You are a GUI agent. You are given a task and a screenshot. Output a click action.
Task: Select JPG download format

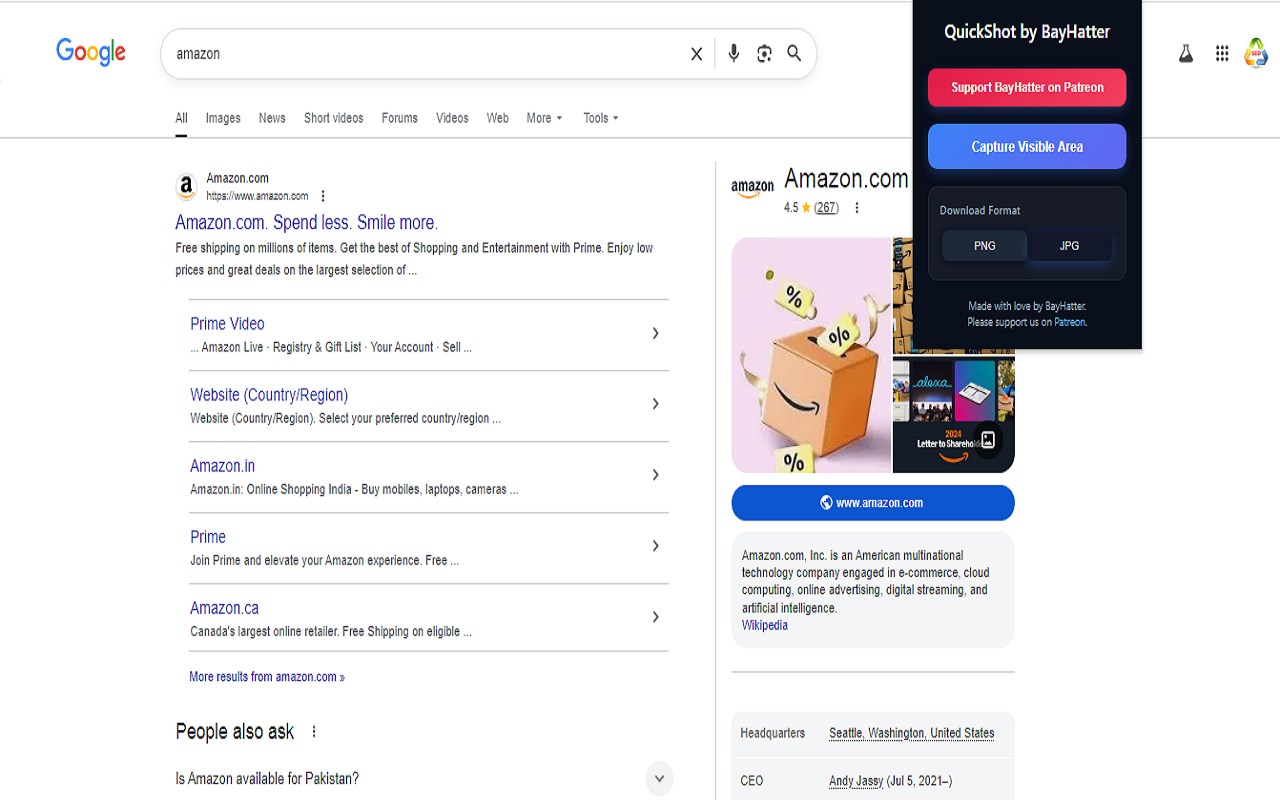(x=1070, y=246)
